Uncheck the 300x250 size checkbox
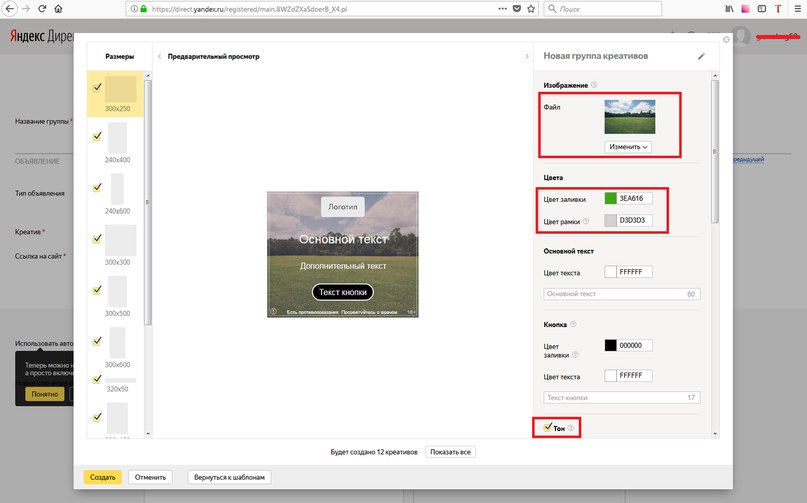The height and width of the screenshot is (503, 807). click(x=97, y=88)
